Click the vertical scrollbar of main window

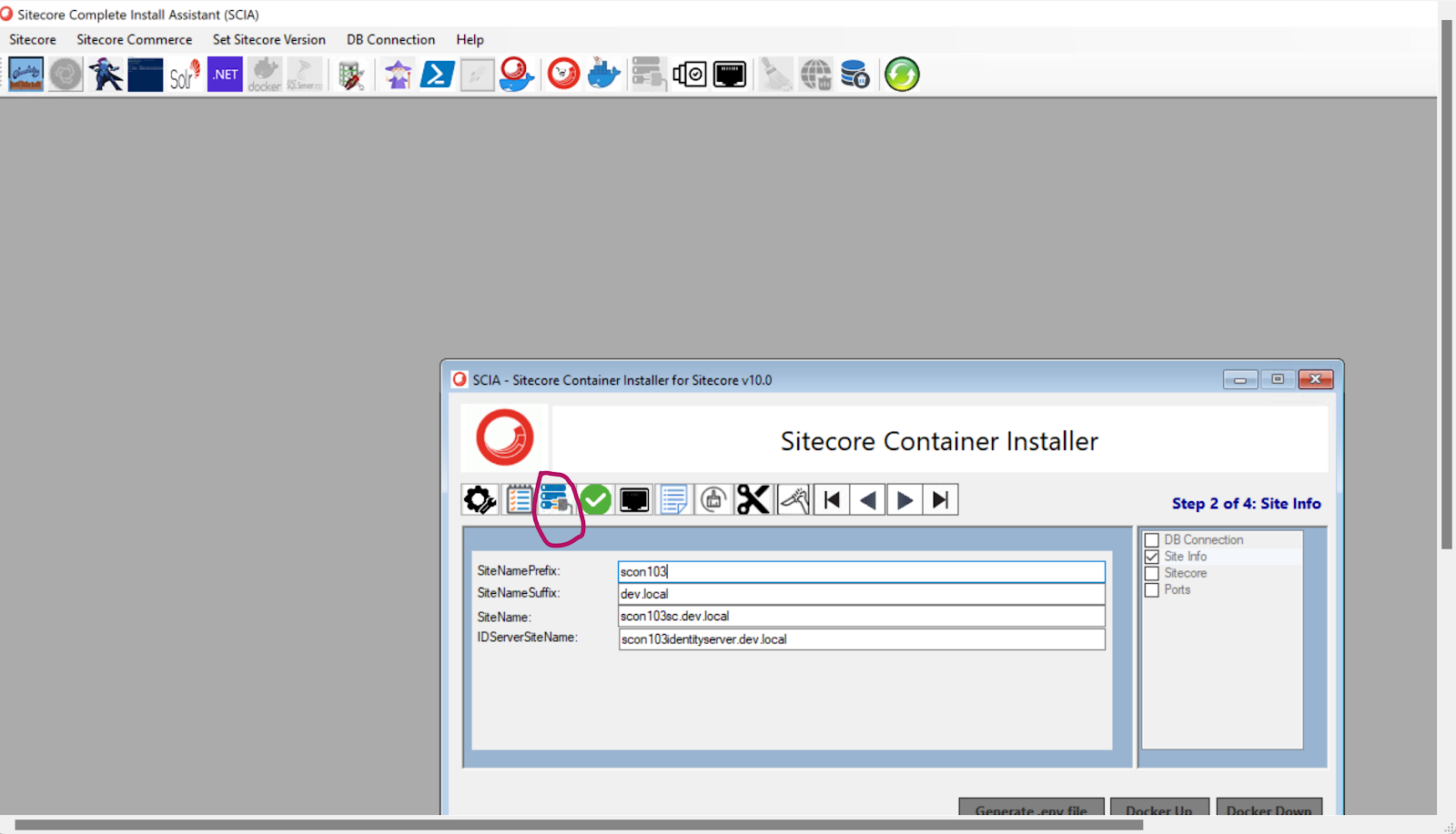pyautogui.click(x=1447, y=284)
